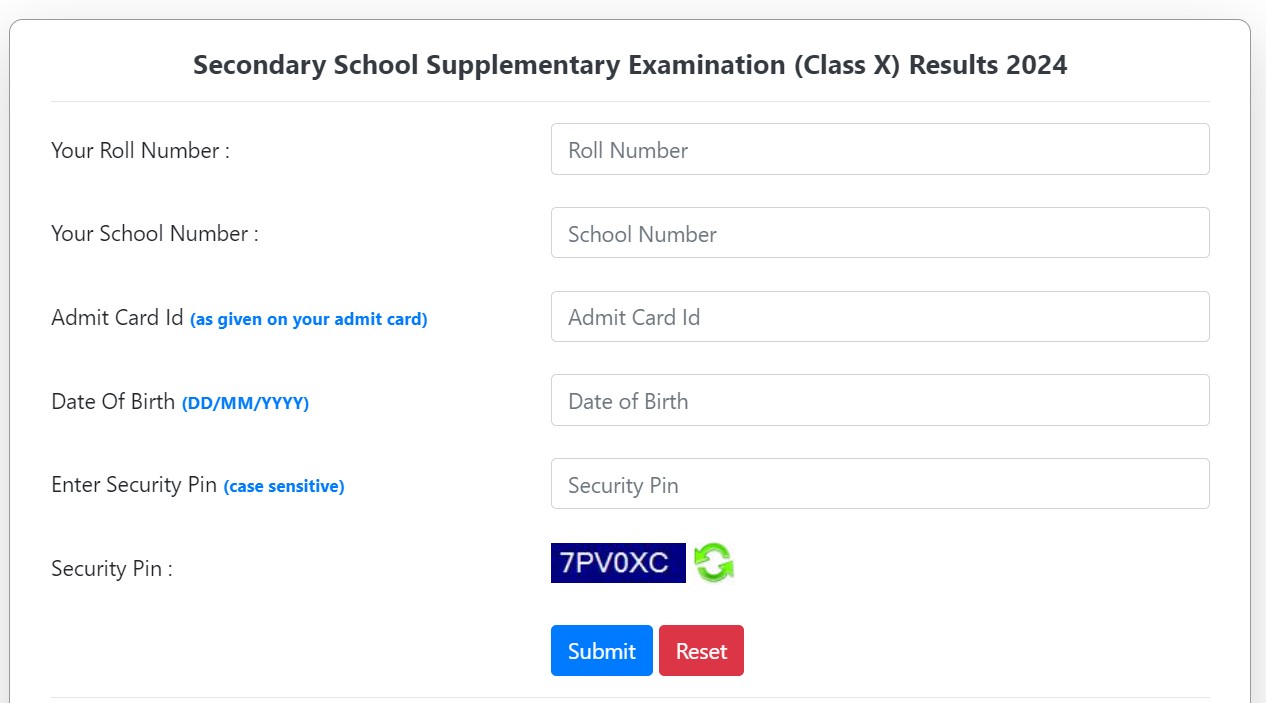
Task: Select the Admit Card Id field
Action: [x=880, y=317]
